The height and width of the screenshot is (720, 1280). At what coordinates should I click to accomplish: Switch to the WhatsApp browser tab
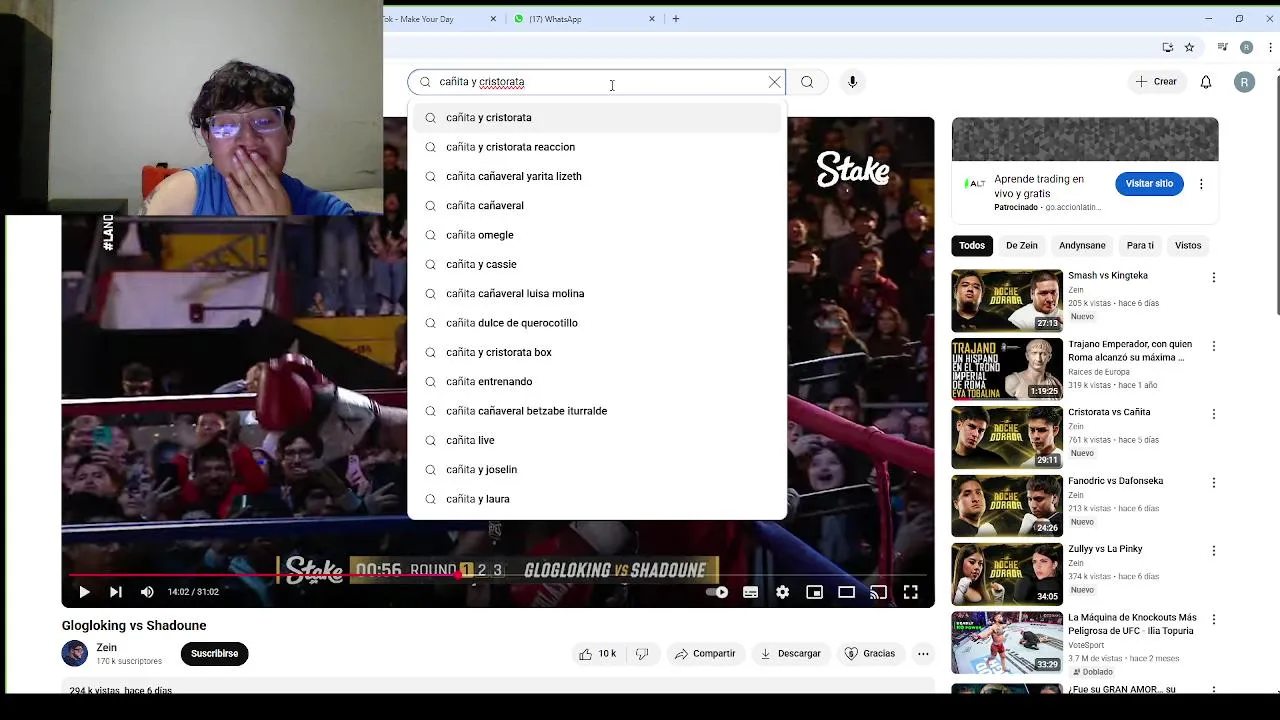[x=581, y=19]
